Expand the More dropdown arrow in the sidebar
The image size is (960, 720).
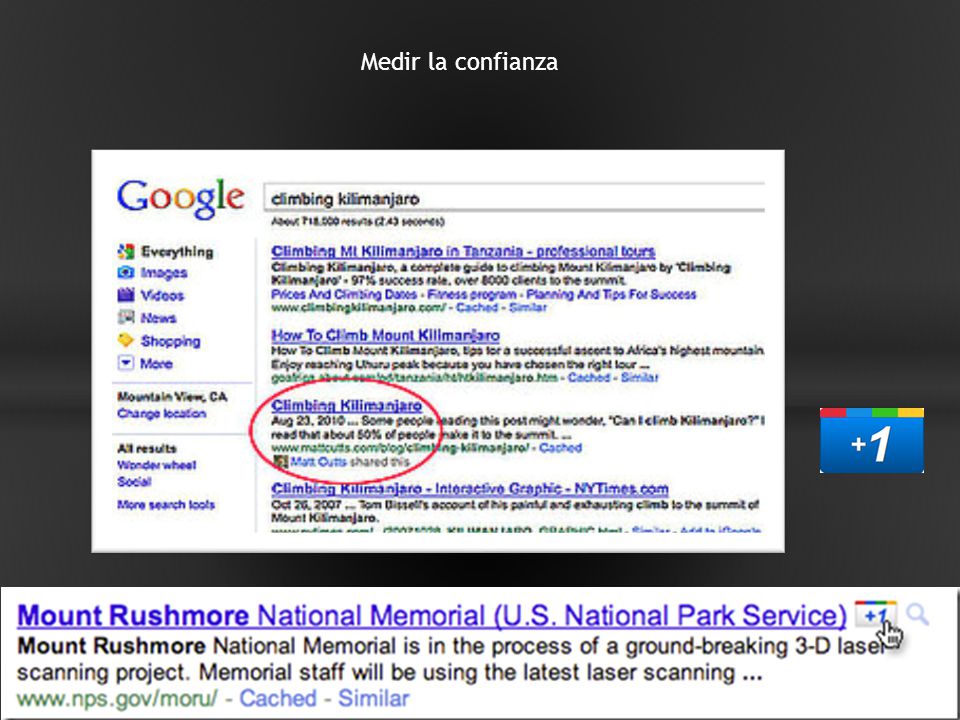126,363
